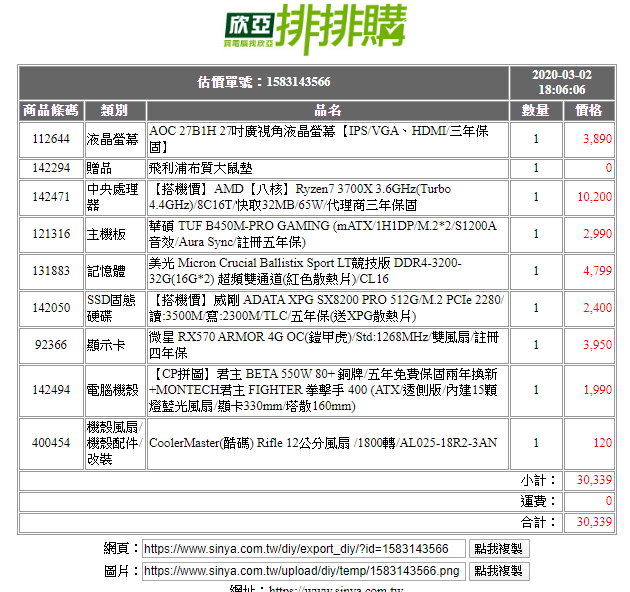Click the 機殼風扇/機殼配件/改裝 category cell
The image size is (630, 592).
click(x=115, y=443)
